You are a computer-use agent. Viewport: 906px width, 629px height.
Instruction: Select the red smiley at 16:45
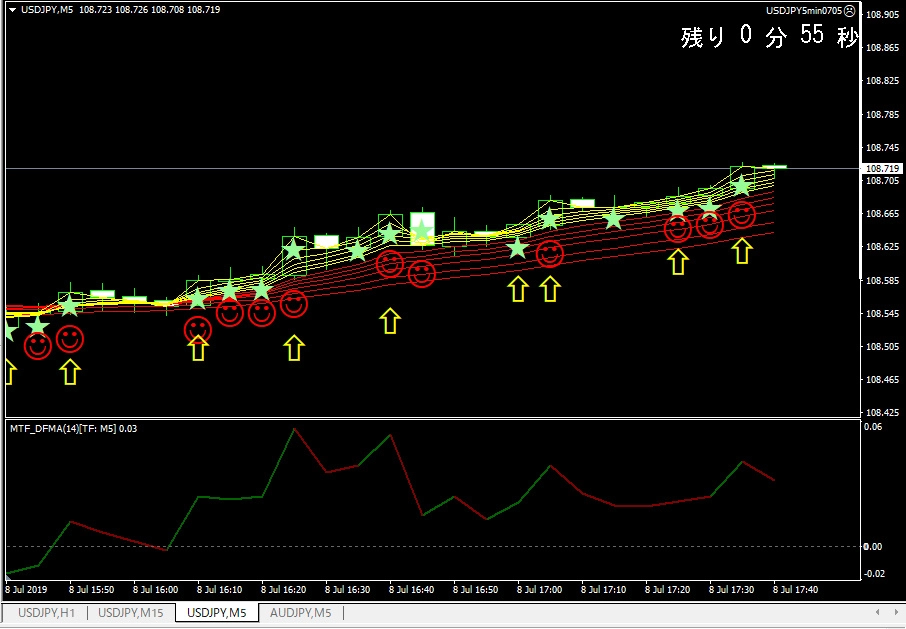point(421,274)
